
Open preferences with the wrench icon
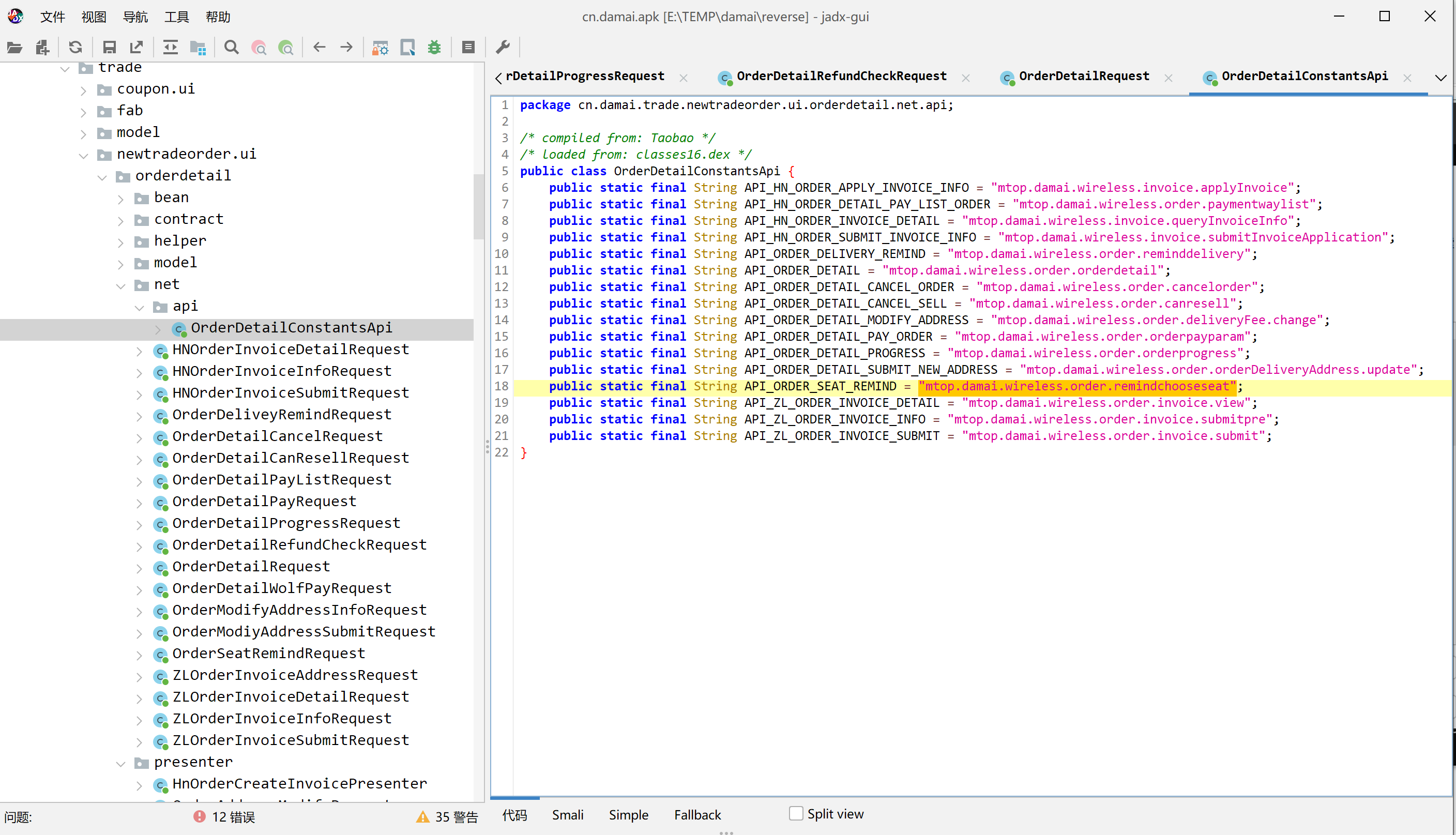(503, 48)
